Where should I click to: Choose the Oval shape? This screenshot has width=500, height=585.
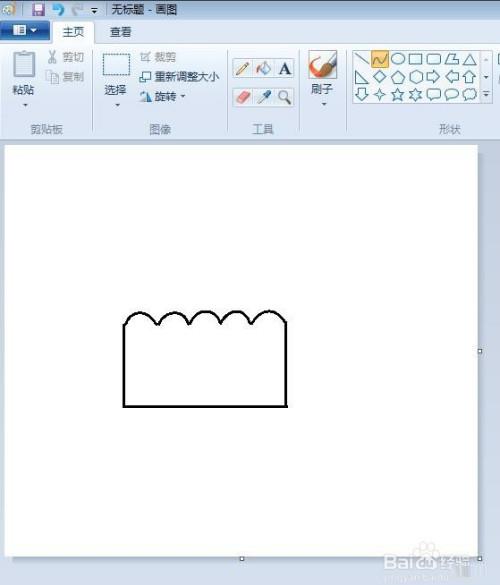click(x=398, y=59)
